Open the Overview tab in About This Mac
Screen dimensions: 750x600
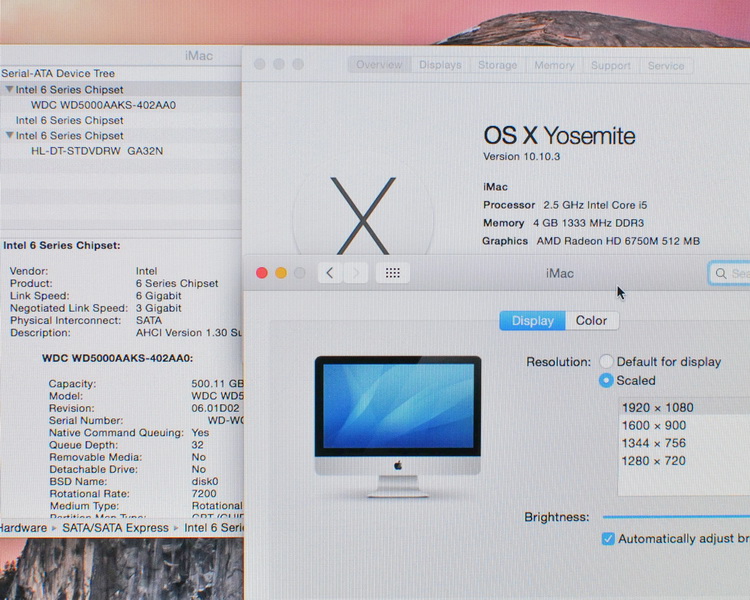tap(379, 65)
